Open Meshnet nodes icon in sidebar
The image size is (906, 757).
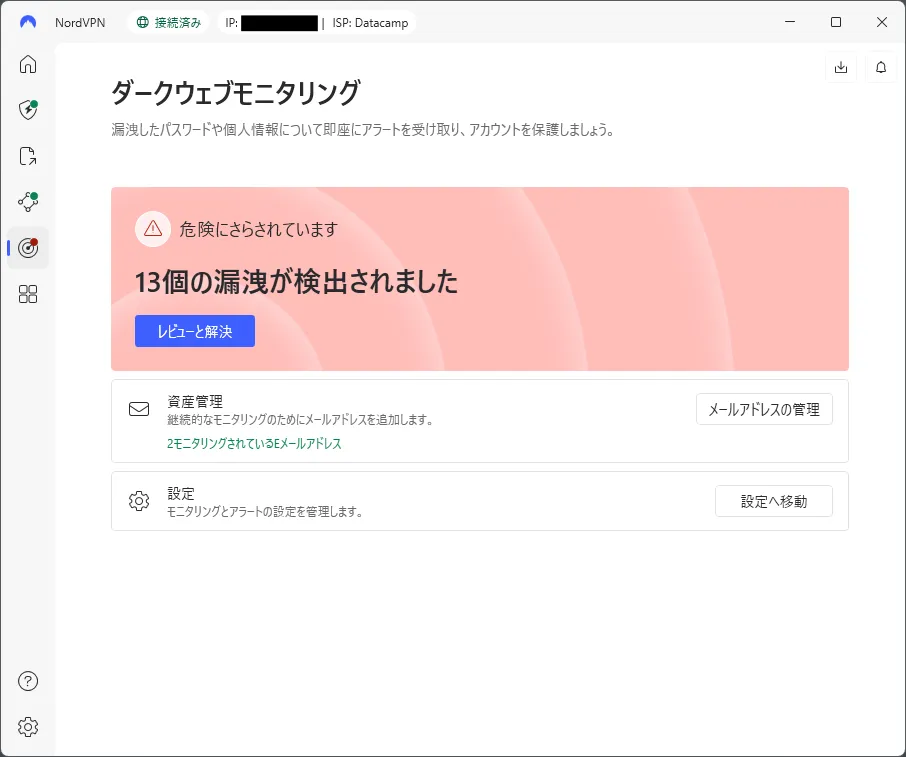tap(28, 201)
